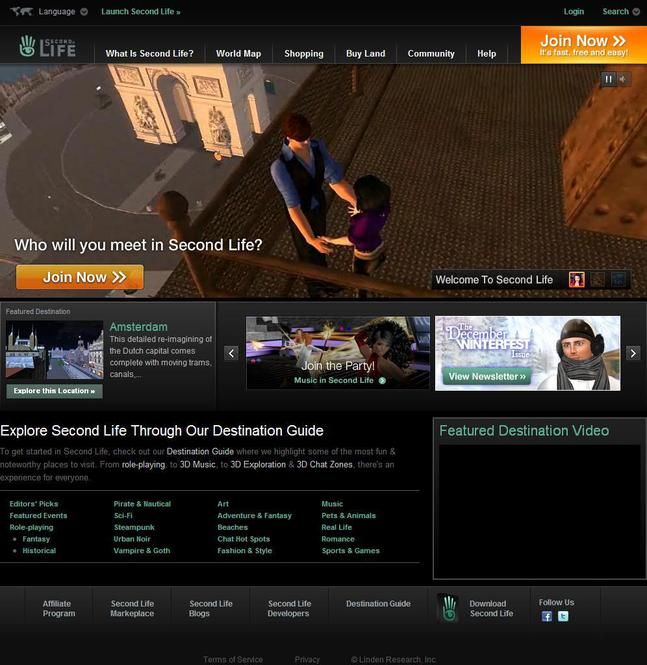This screenshot has width=647, height=665.
Task: Open the Community menu item
Action: pyautogui.click(x=431, y=53)
